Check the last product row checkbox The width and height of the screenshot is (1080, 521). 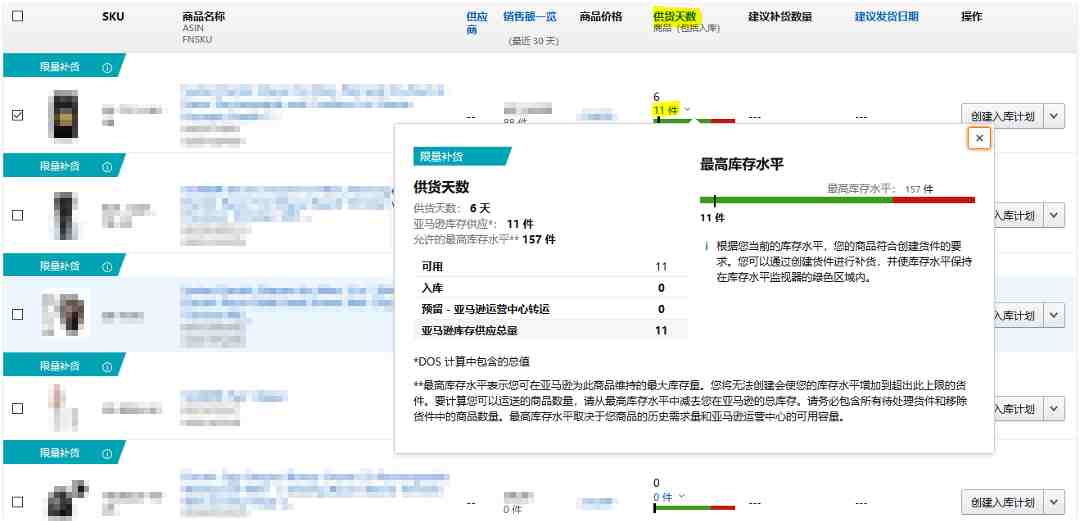click(18, 502)
